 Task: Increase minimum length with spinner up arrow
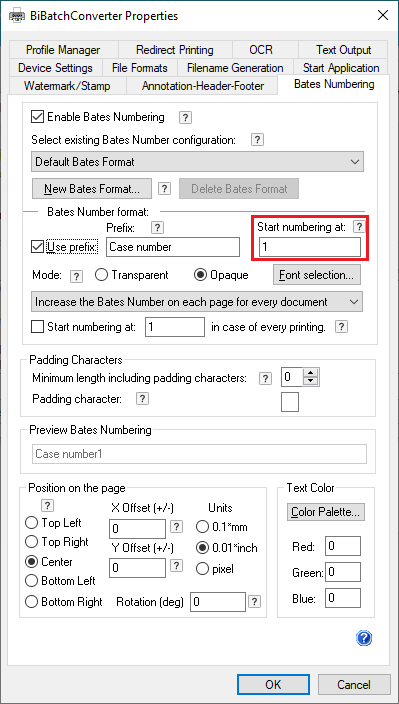(311, 373)
